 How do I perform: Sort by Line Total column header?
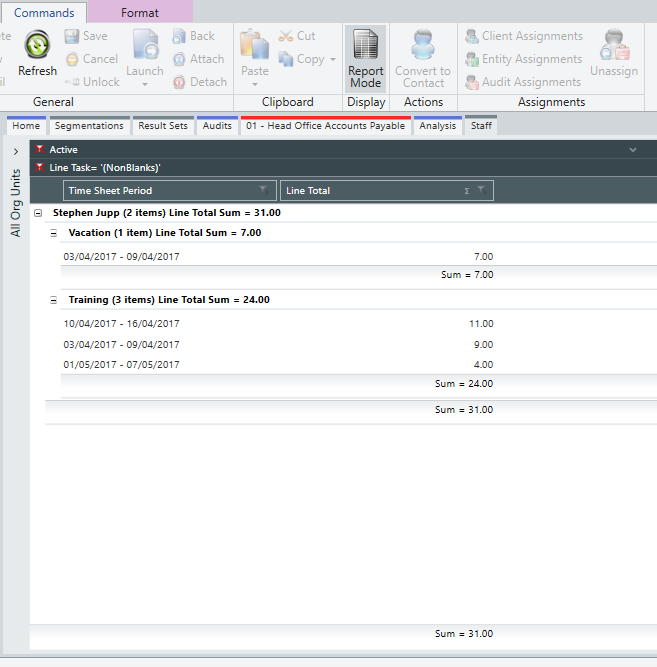coord(387,190)
